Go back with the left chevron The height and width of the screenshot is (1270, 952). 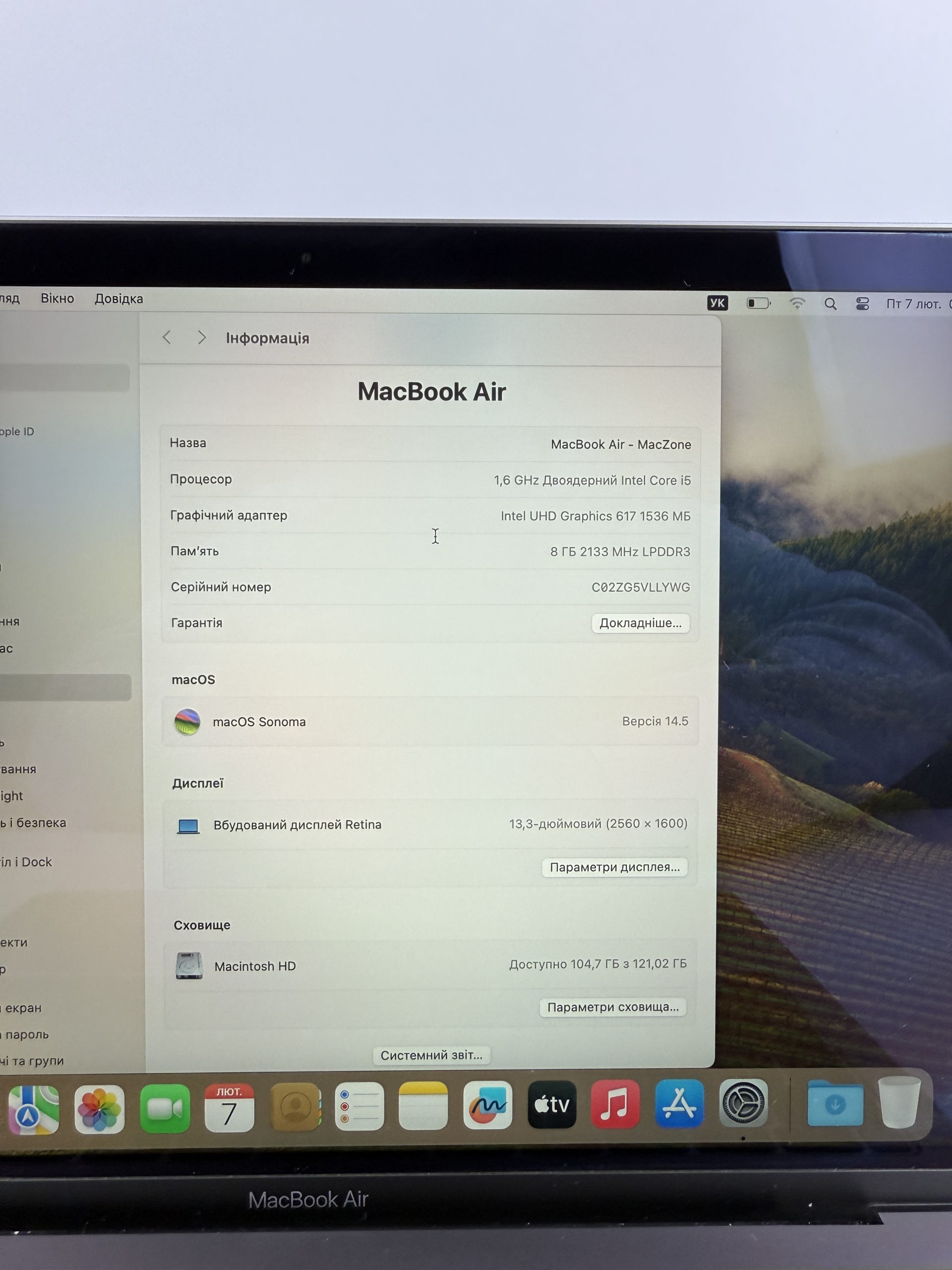167,338
